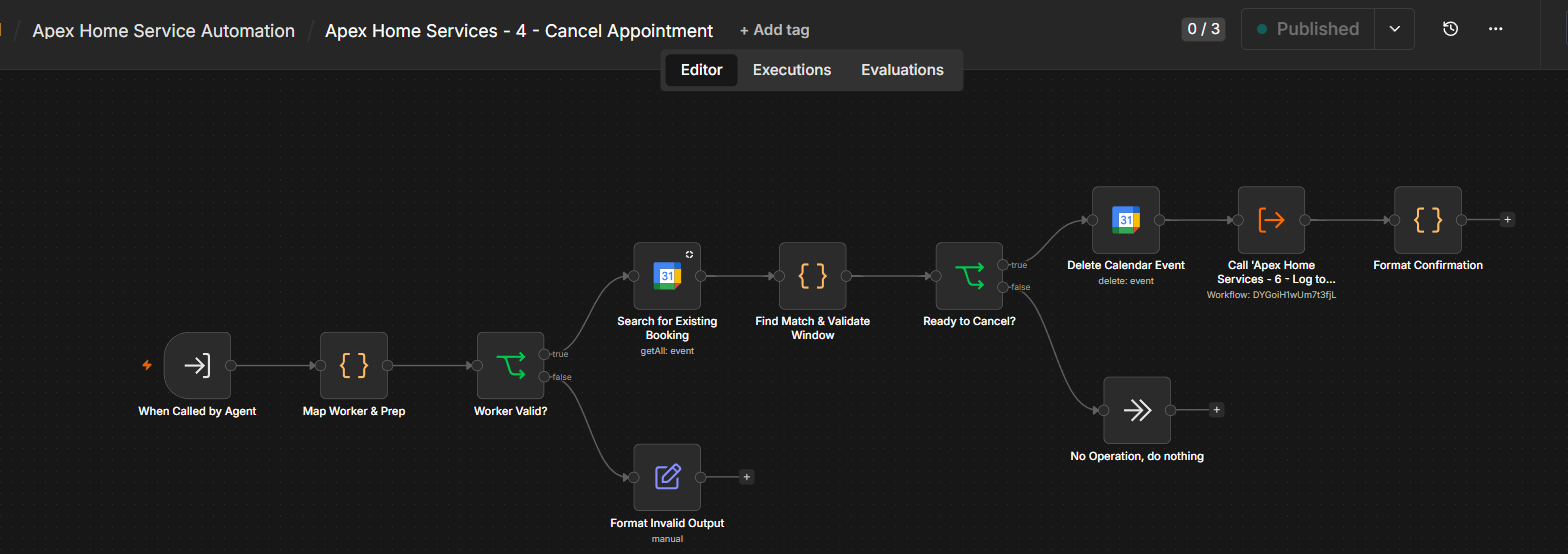
Task: Click the lightning trigger icon beside When Called by Agent
Action: 147,366
